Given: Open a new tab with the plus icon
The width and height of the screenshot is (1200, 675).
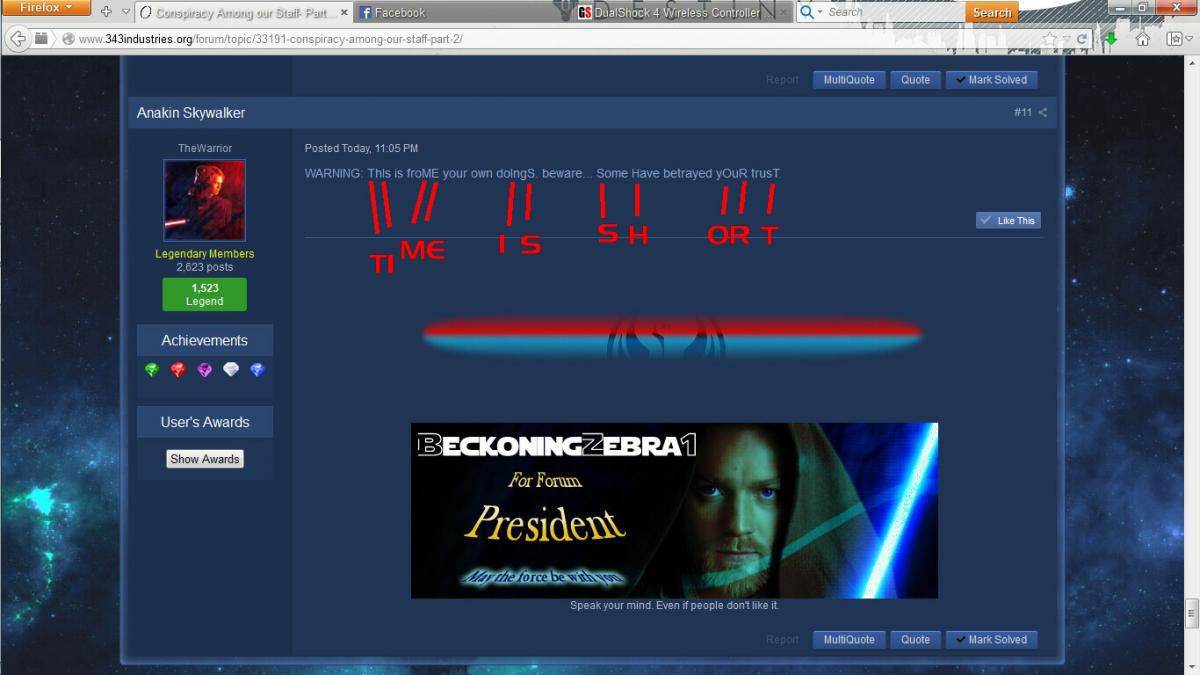Looking at the screenshot, I should (x=106, y=12).
